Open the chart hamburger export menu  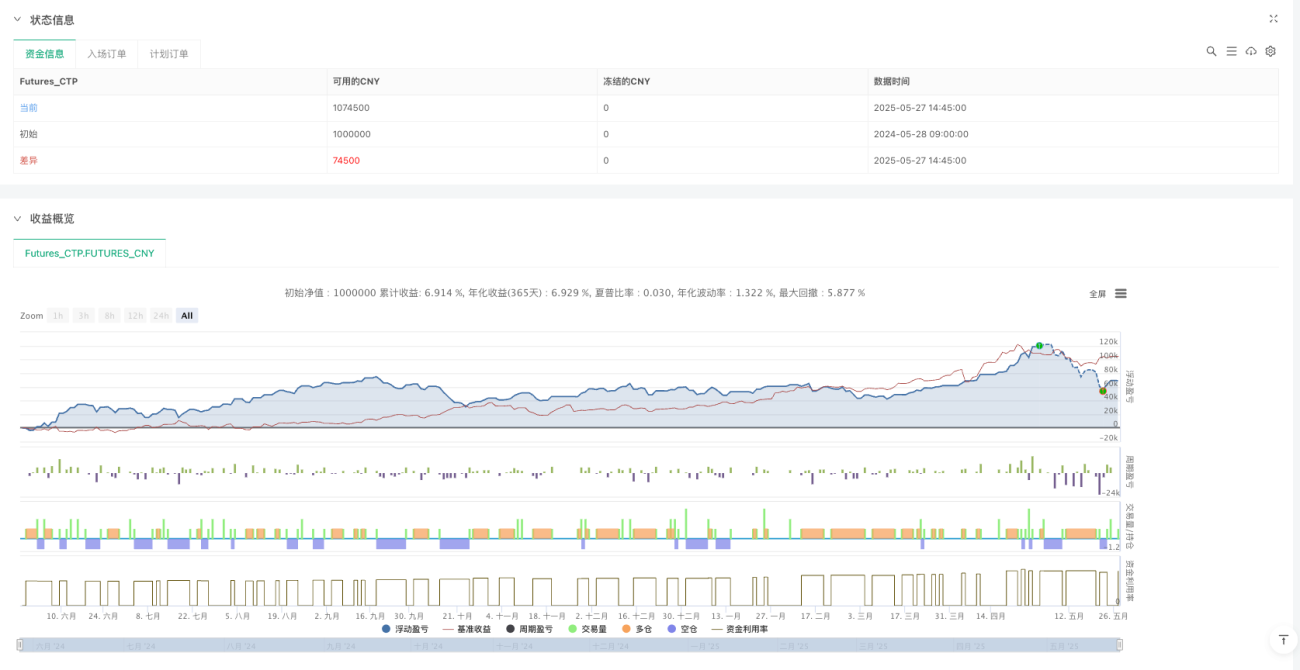(x=1121, y=293)
